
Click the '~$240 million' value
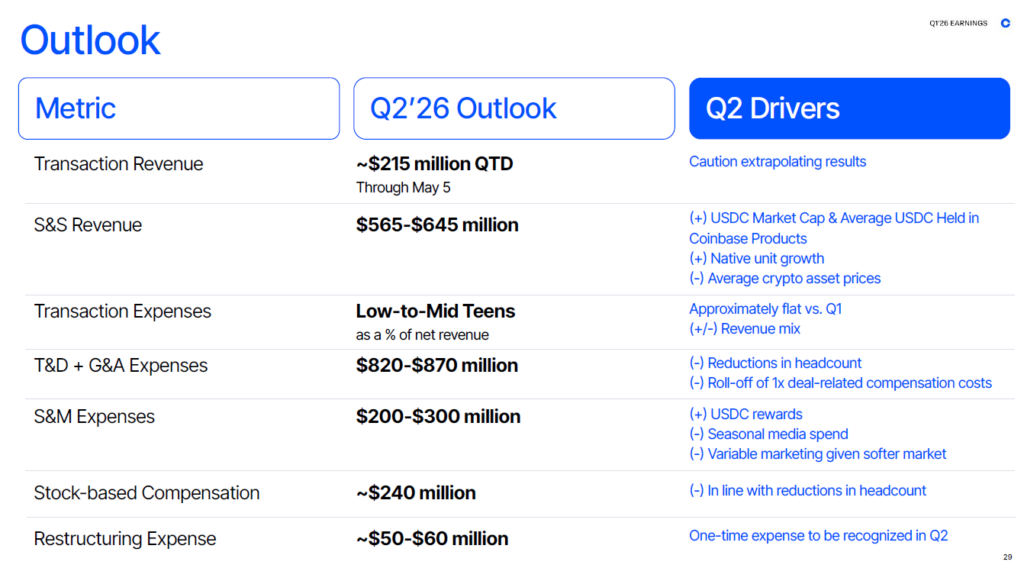415,493
